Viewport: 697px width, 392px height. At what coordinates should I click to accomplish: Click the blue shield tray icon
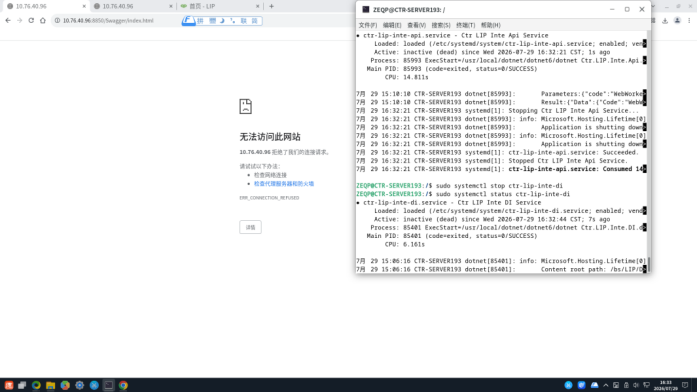tap(581, 385)
